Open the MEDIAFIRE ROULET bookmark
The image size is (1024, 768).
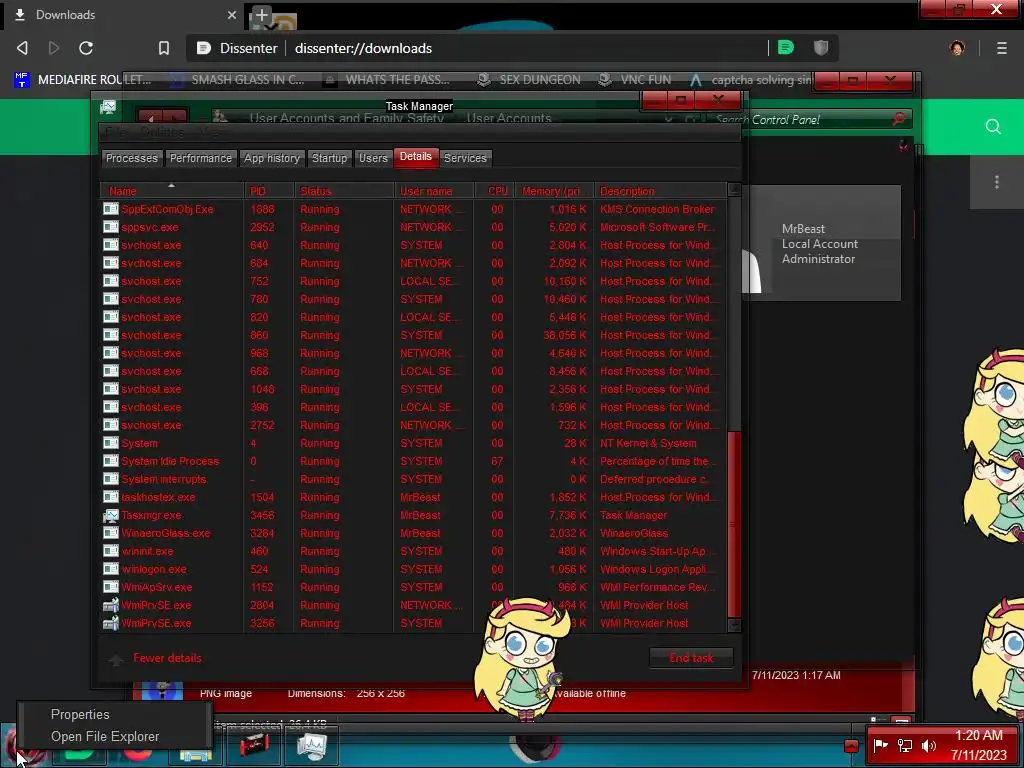tap(83, 80)
